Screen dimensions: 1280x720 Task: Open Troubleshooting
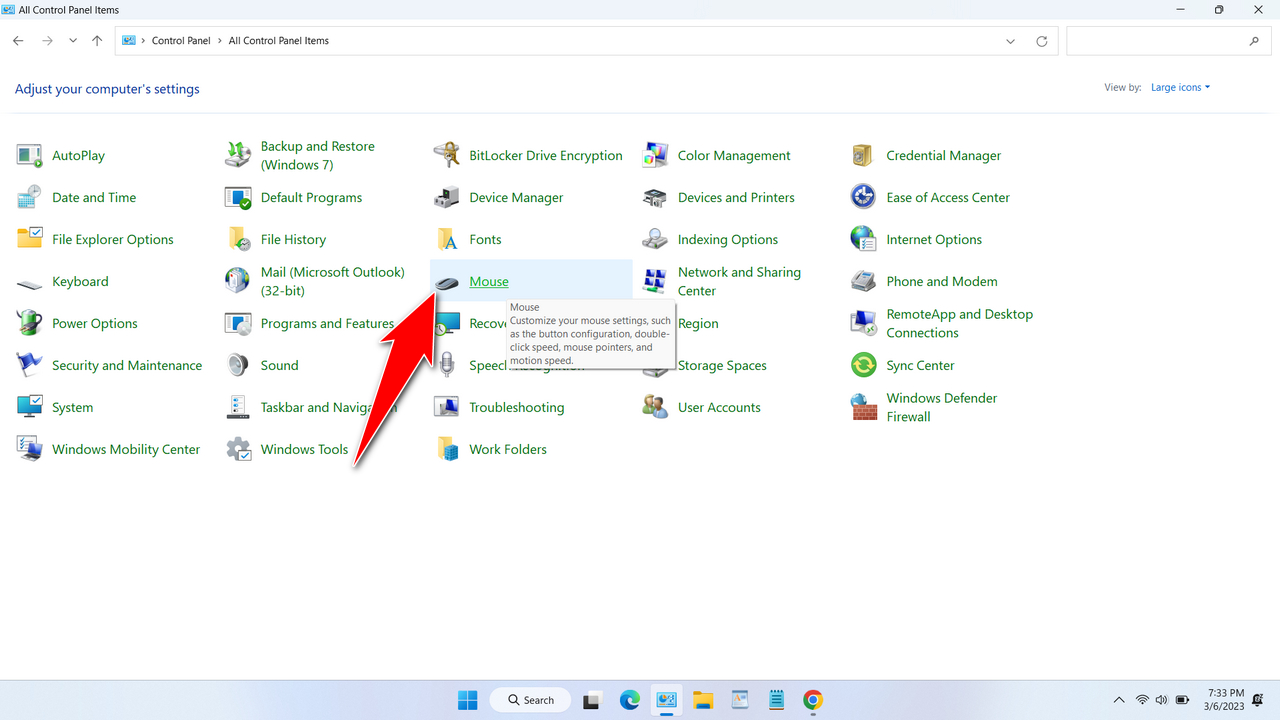516,407
